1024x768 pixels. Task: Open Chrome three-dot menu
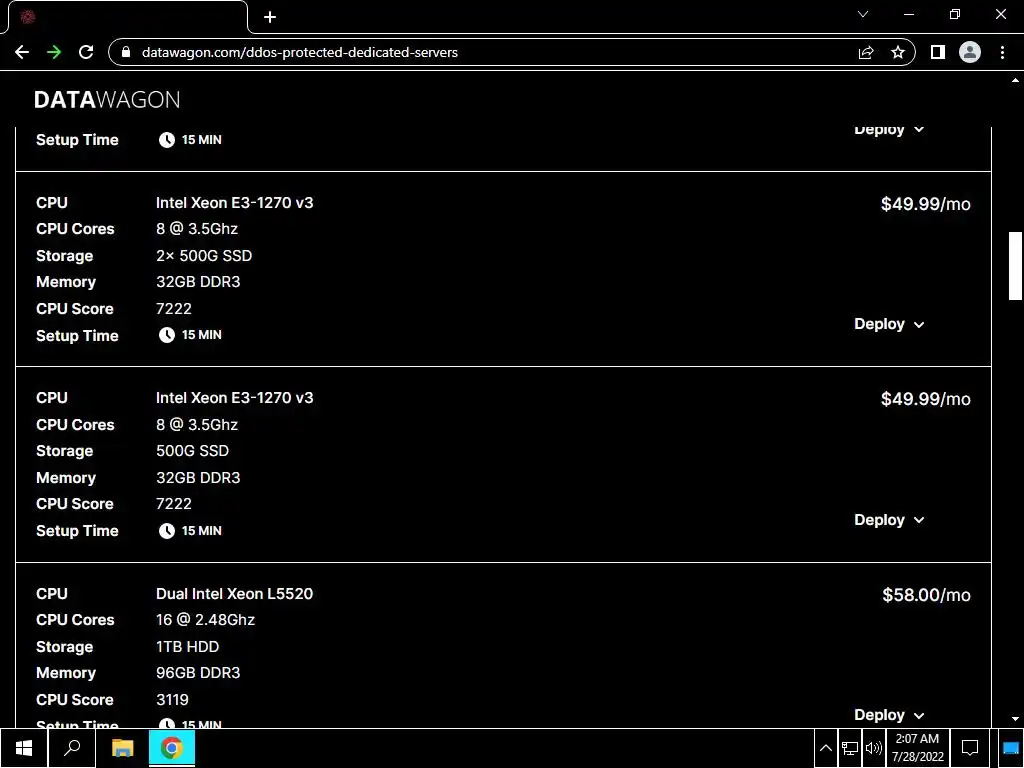(1002, 52)
